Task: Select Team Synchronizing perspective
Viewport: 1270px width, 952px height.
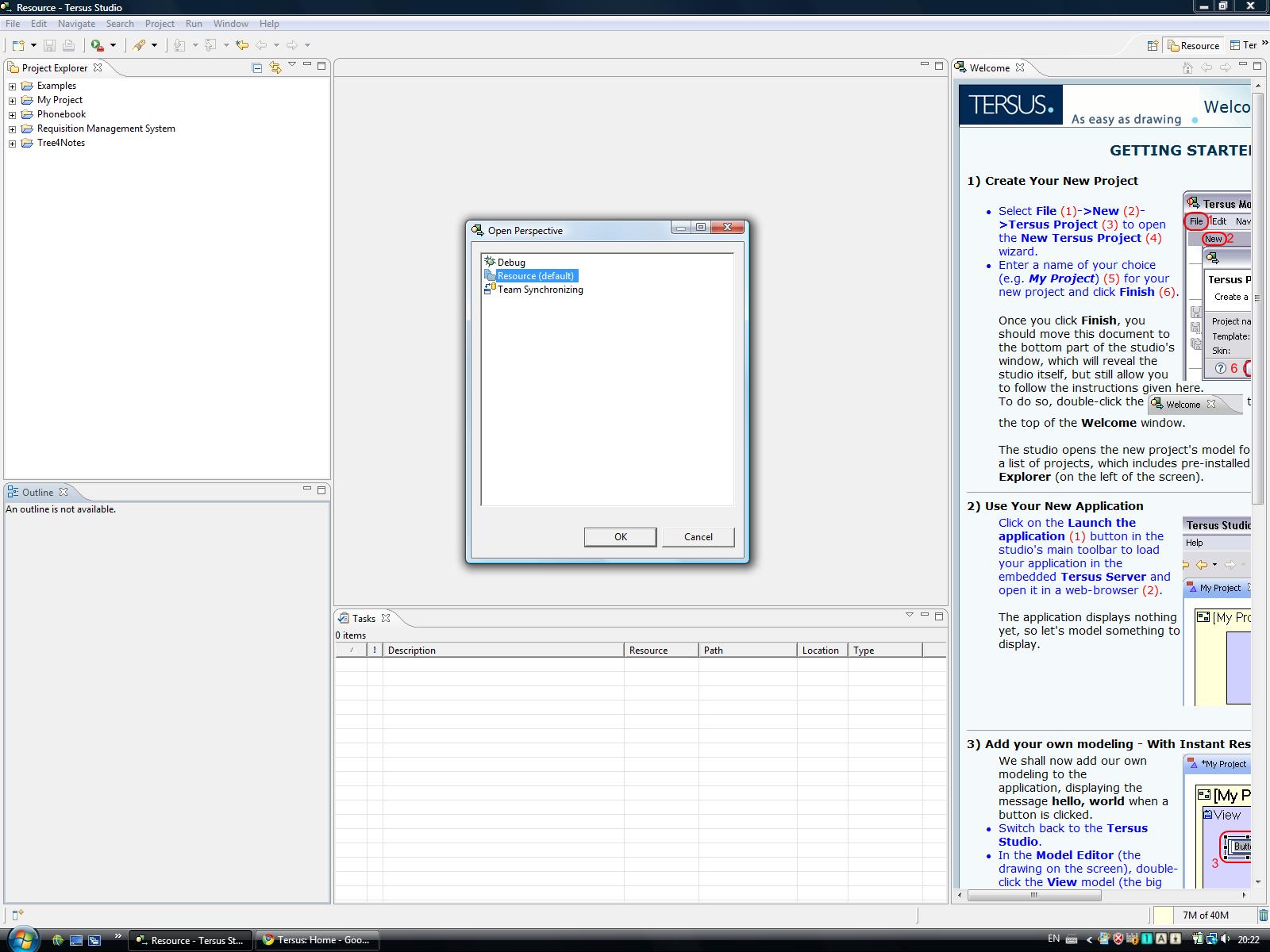Action: pyautogui.click(x=540, y=290)
